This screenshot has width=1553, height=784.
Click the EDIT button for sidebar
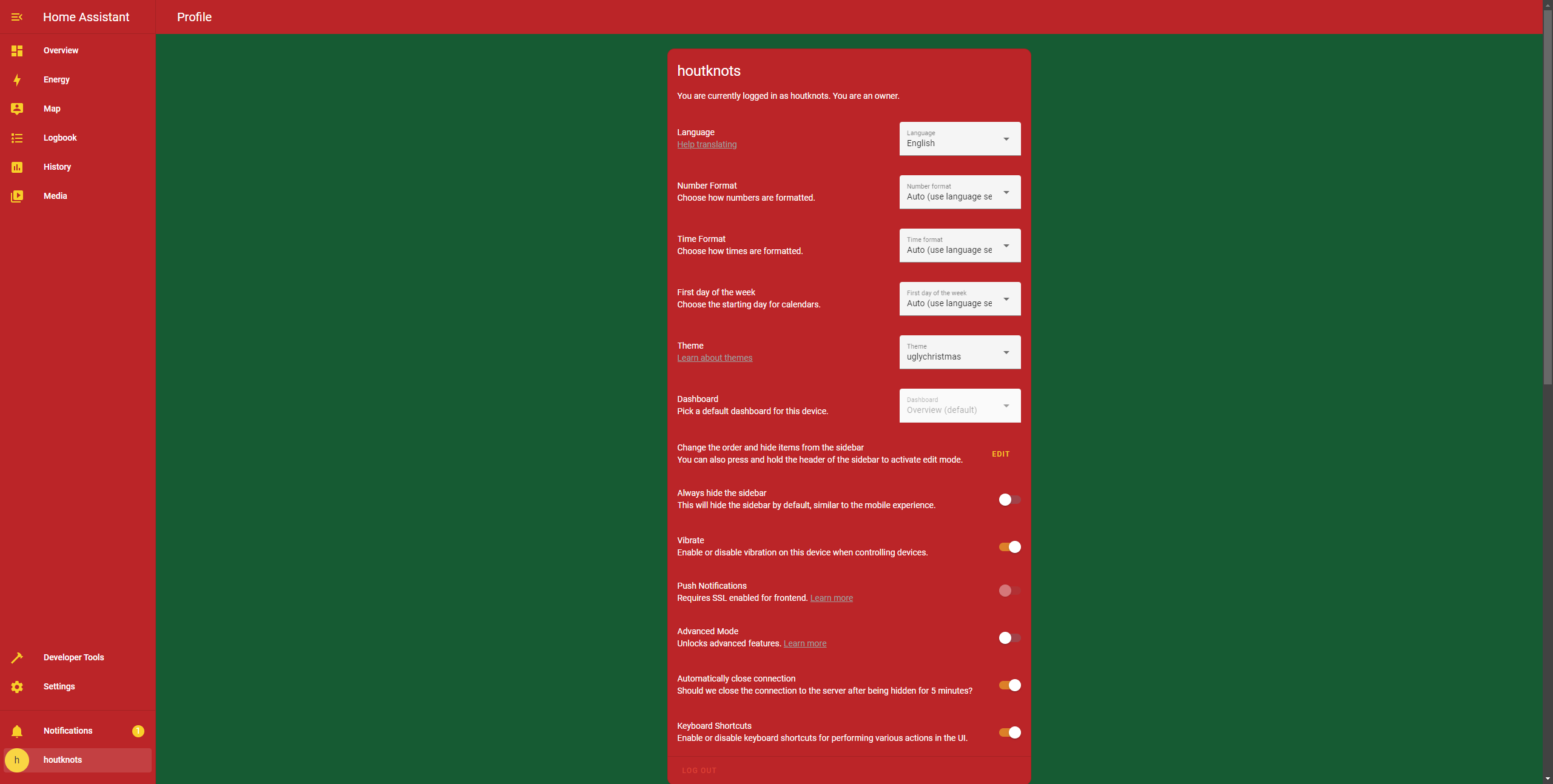1000,453
